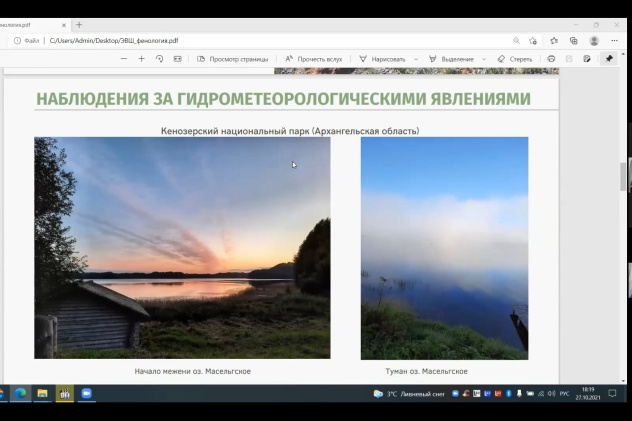Open the zoom magnifier in address bar
The width and height of the screenshot is (632, 421).
[x=516, y=41]
